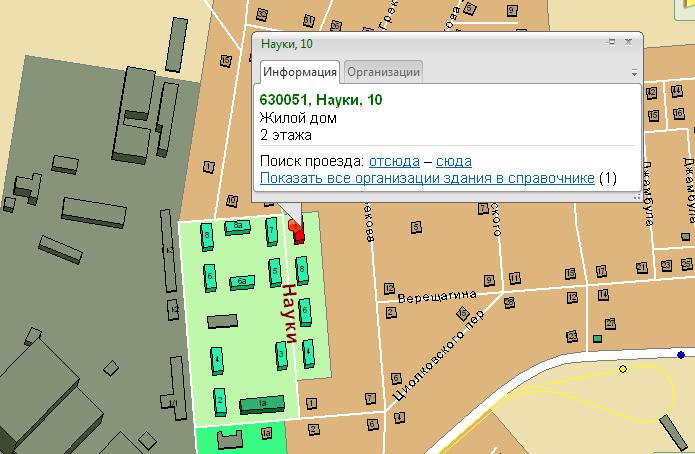Image resolution: width=695 pixels, height=454 pixels.
Task: Click the yellow route point on the map
Action: (623, 369)
